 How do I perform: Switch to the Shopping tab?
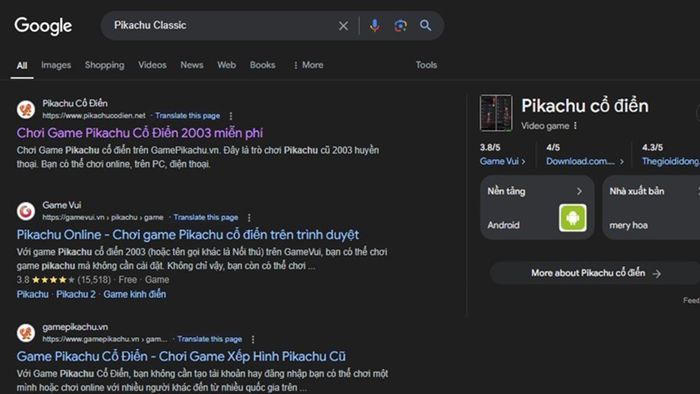[x=104, y=65]
